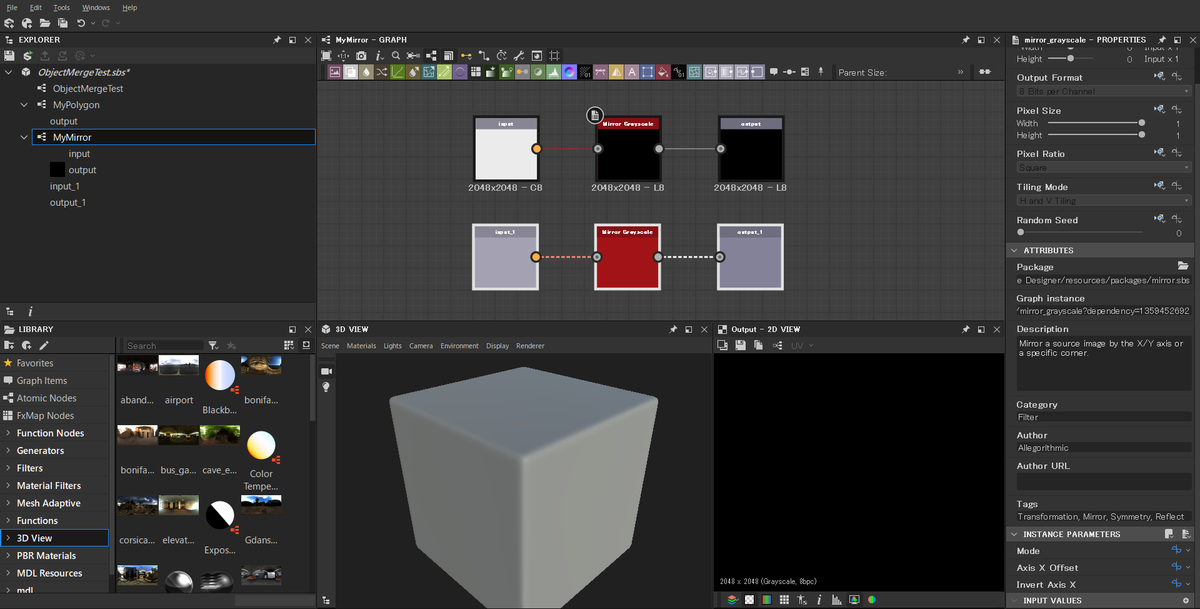Add the Text node with letter A
The image size is (1200, 609).
pyautogui.click(x=631, y=72)
